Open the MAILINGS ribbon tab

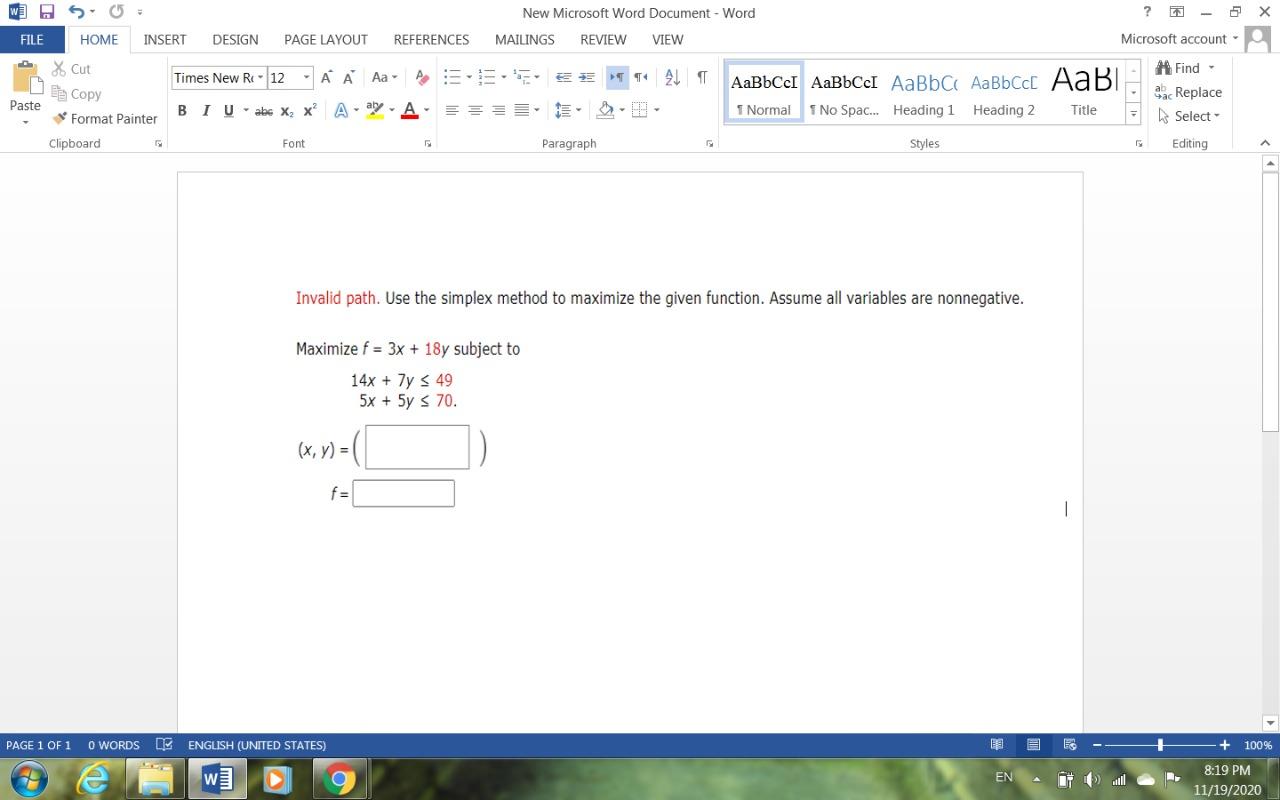point(523,40)
